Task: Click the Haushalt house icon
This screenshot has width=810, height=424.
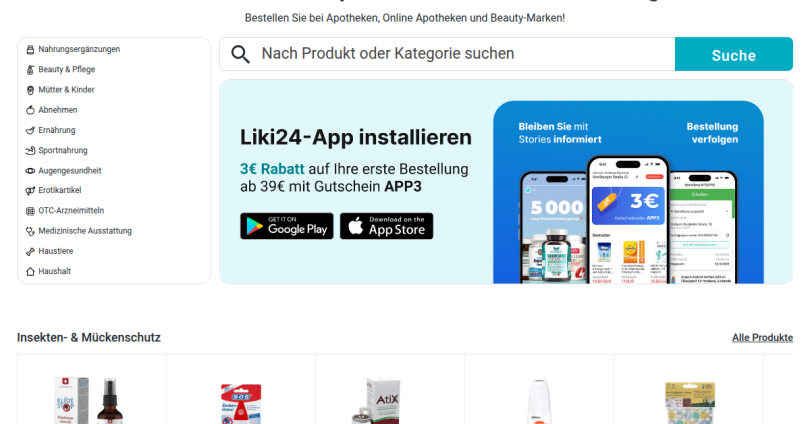Action: 30,271
